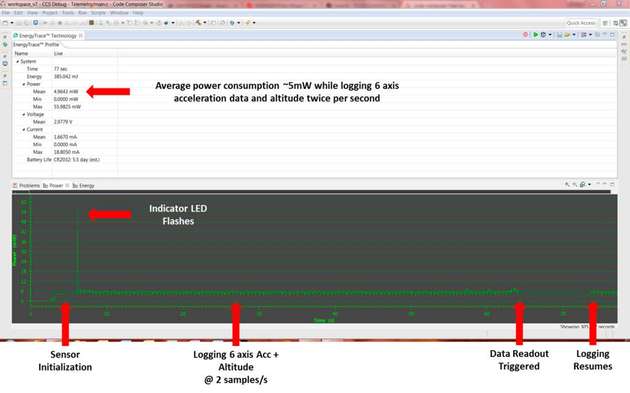Click the open reference profile folder icon
Image resolution: width=630 pixels, height=393 pixels.
pyautogui.click(x=567, y=35)
